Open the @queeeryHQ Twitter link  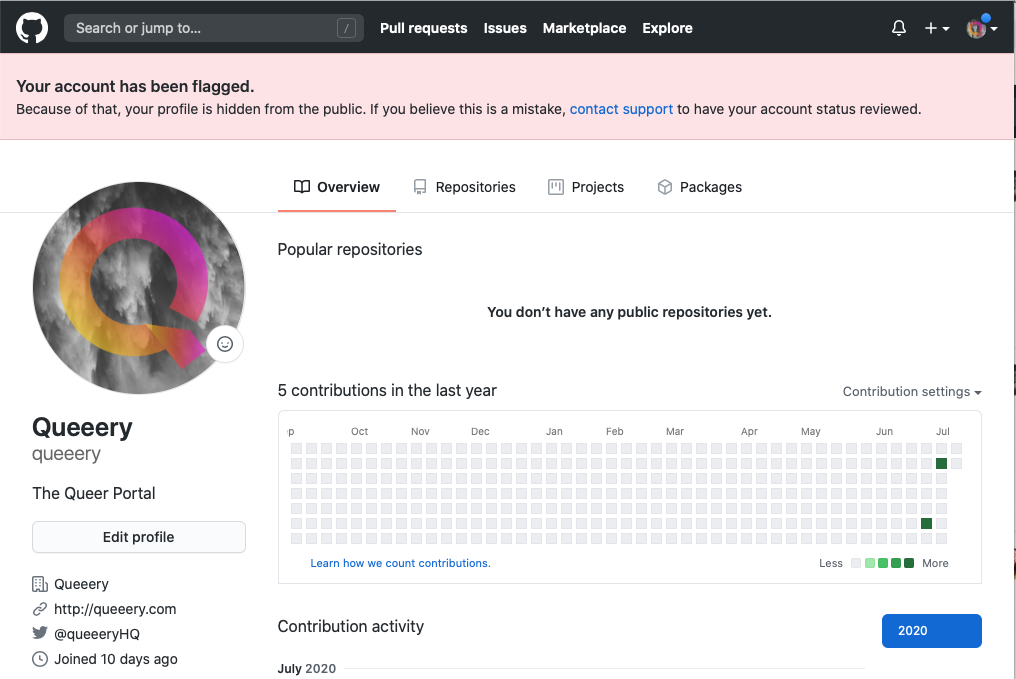(97, 634)
